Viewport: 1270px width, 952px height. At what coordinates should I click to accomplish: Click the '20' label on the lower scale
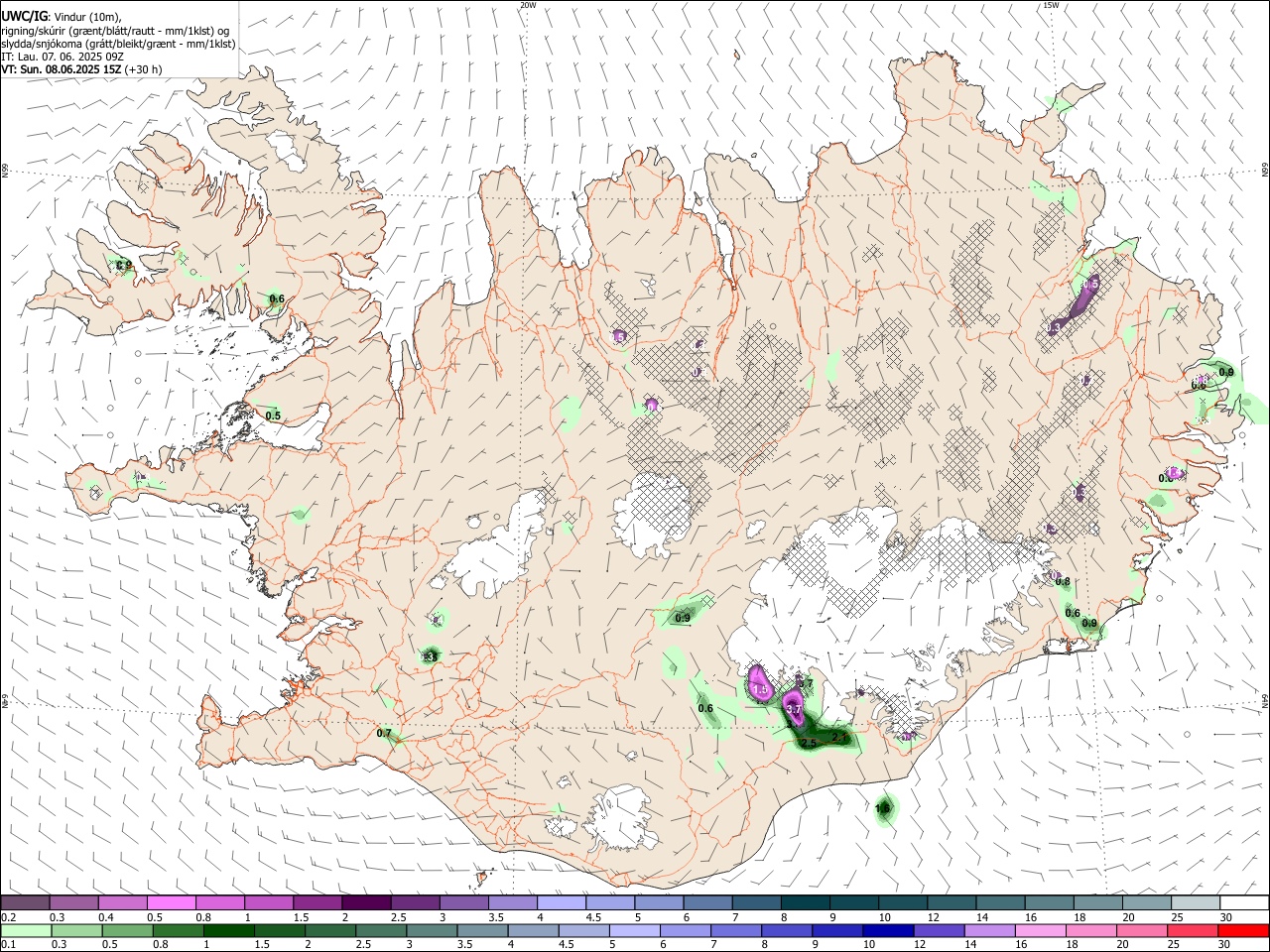click(x=1123, y=945)
